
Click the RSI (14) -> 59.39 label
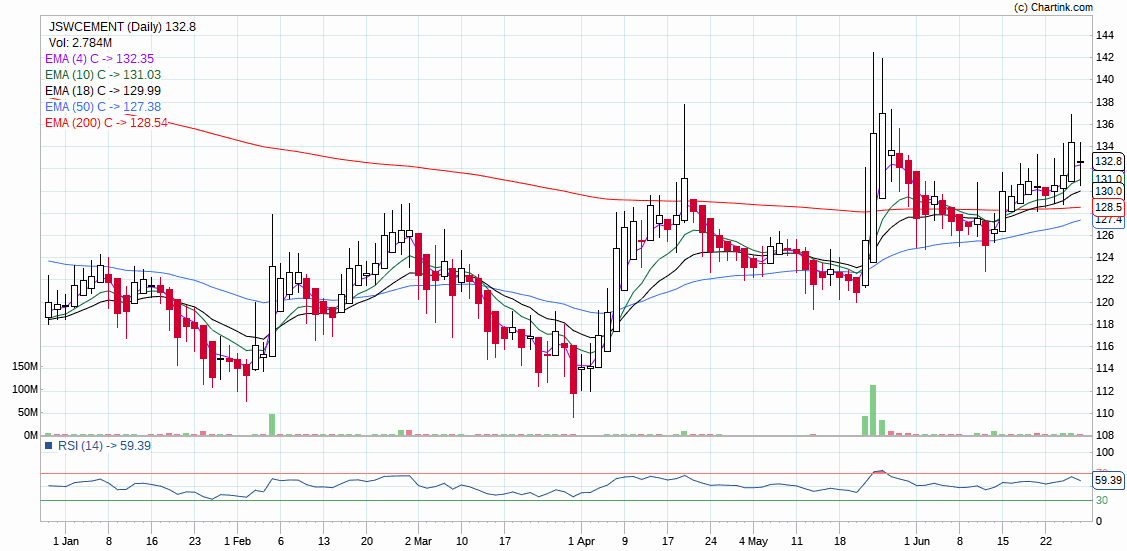103,445
